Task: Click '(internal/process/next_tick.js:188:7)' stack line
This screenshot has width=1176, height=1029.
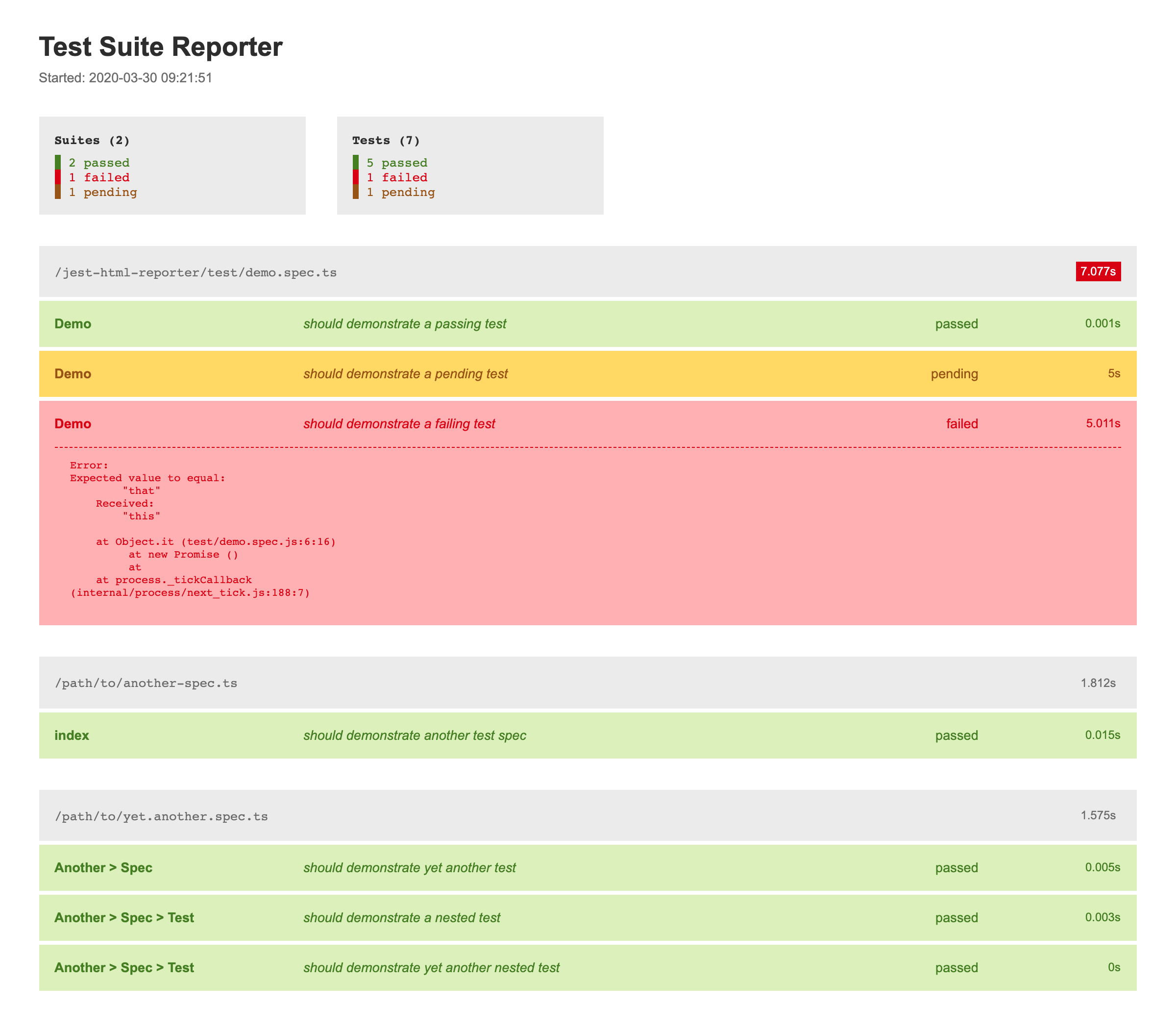Action: (190, 592)
